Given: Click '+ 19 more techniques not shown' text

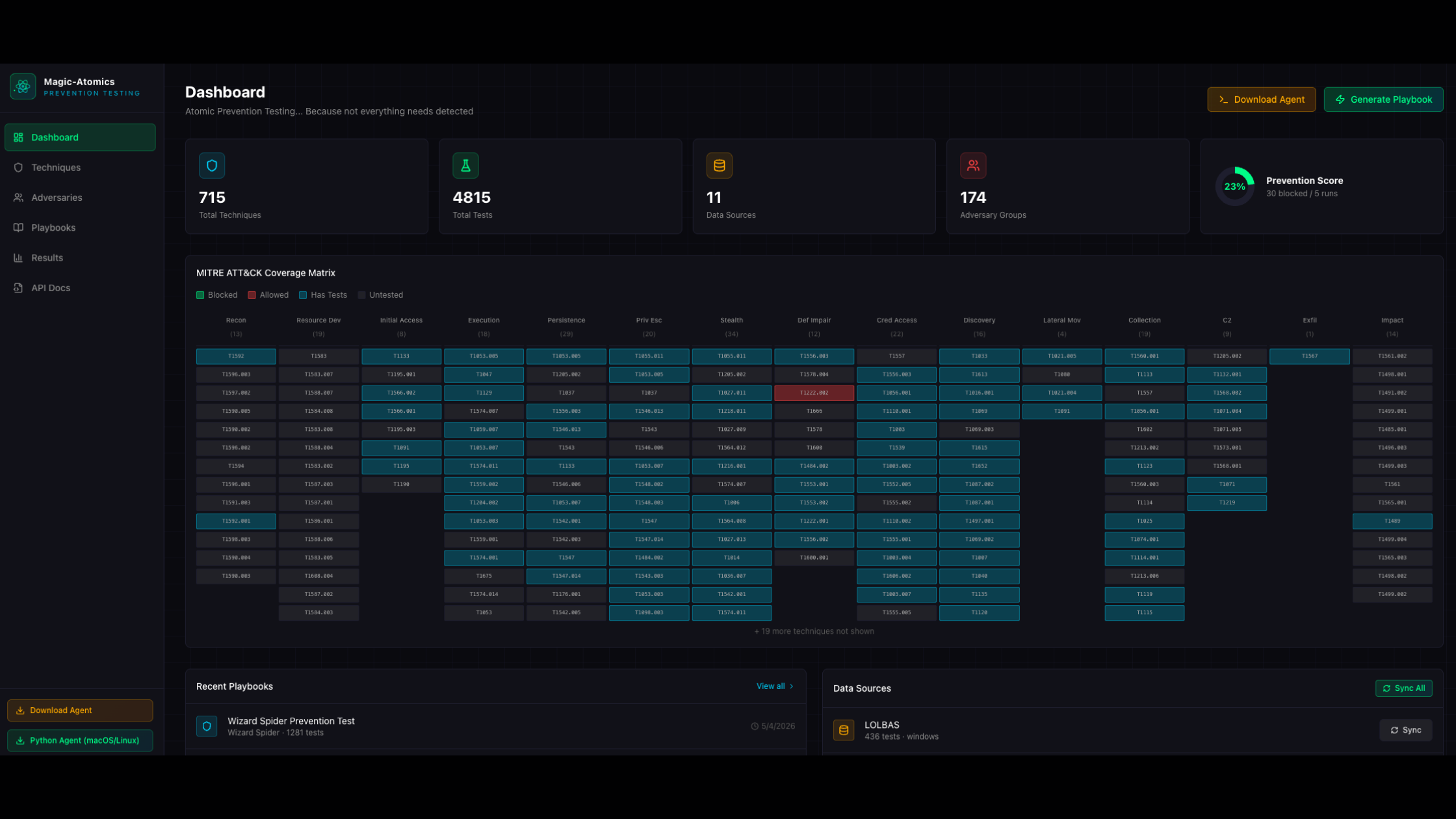Looking at the screenshot, I should [x=814, y=631].
